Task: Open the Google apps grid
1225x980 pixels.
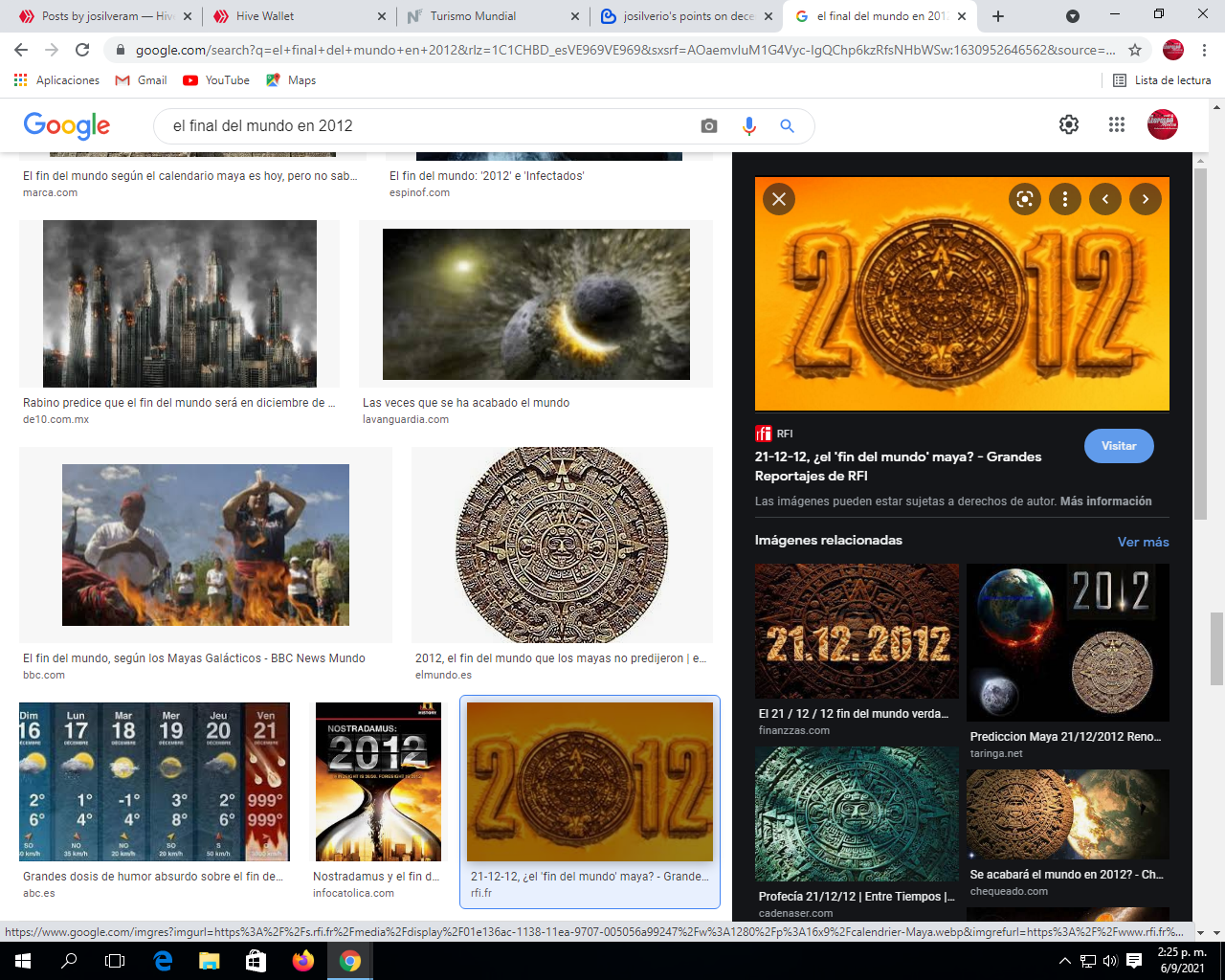Action: [1117, 124]
